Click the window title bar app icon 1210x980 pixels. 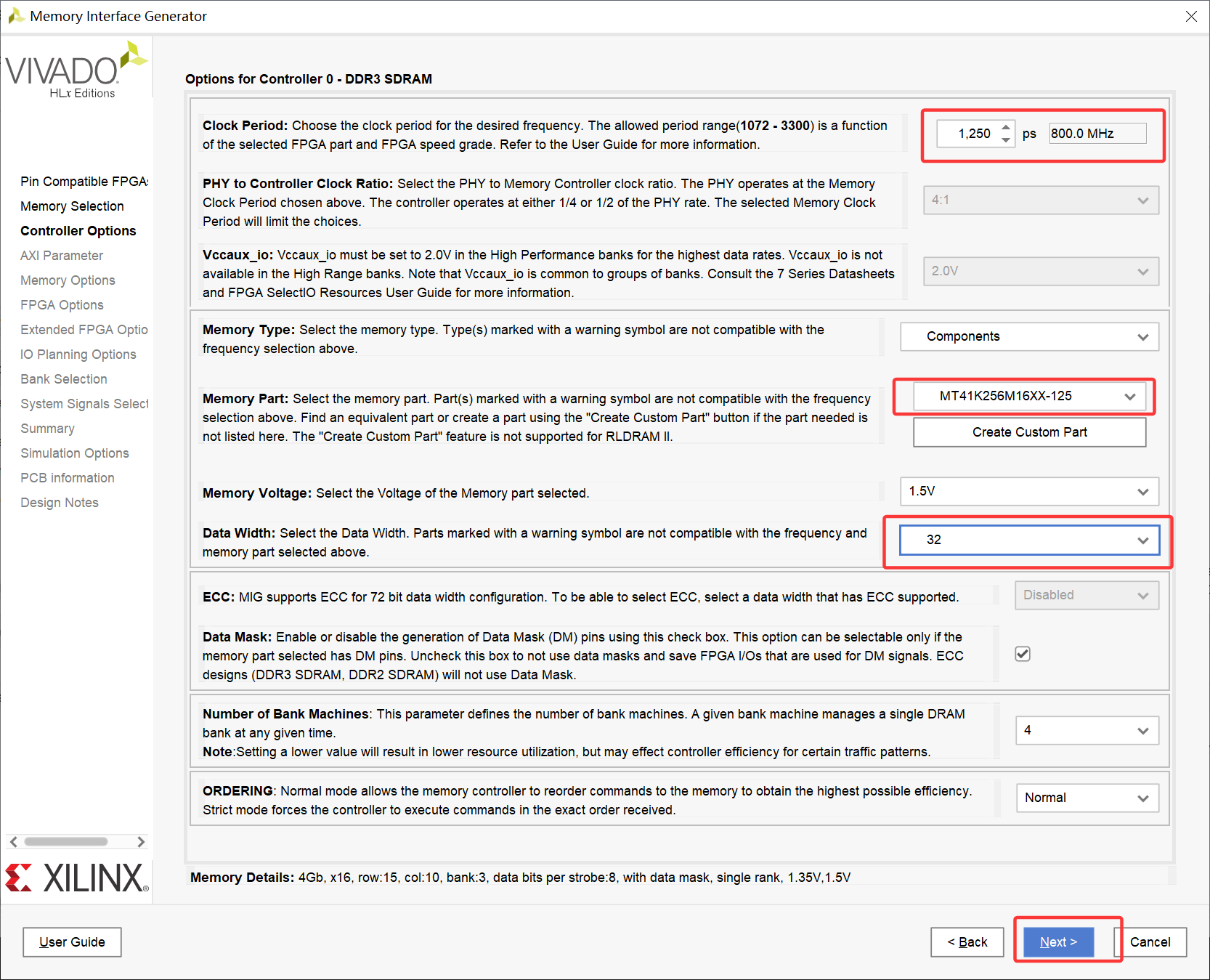tap(16, 16)
